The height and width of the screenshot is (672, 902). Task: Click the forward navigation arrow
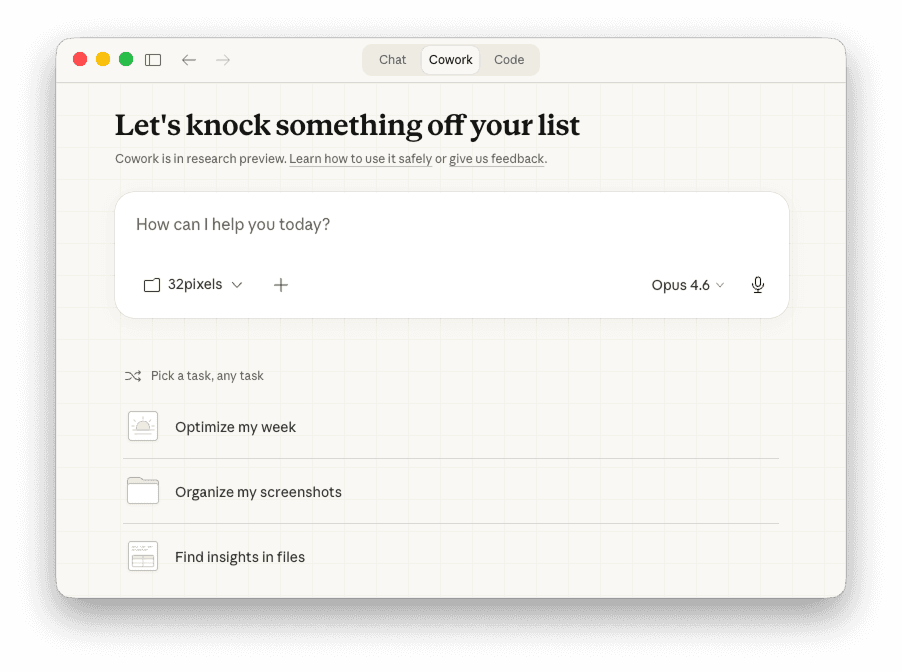point(223,60)
